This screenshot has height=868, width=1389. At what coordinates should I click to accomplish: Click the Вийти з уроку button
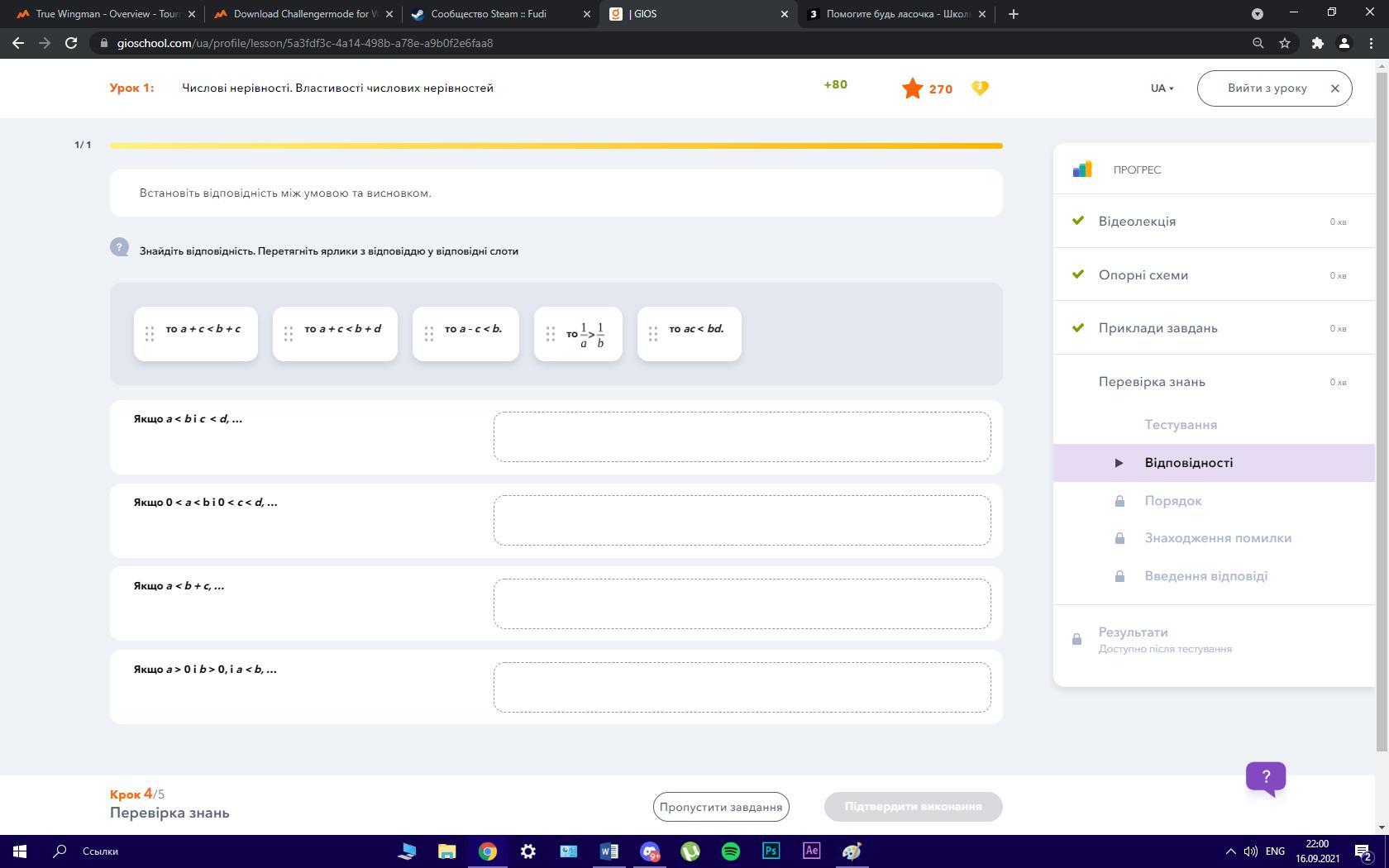tap(1274, 88)
